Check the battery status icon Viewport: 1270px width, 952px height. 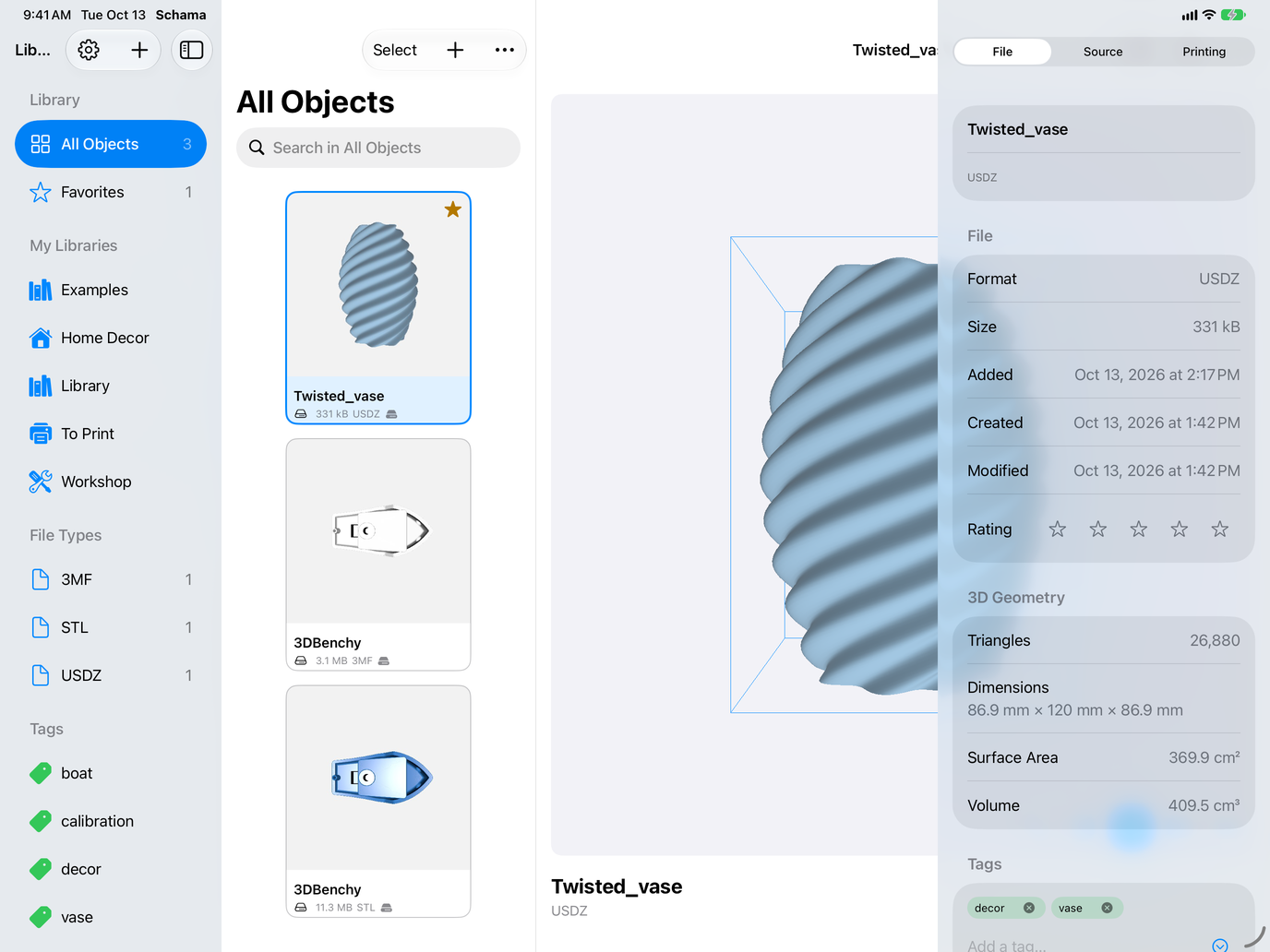coord(1233,15)
